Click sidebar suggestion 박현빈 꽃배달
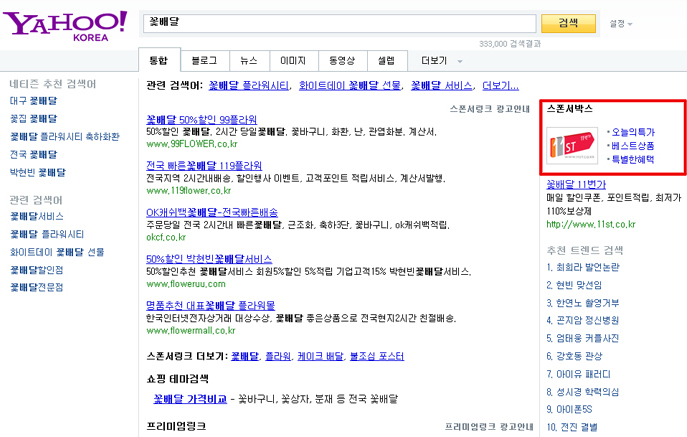The image size is (687, 437). [x=38, y=173]
